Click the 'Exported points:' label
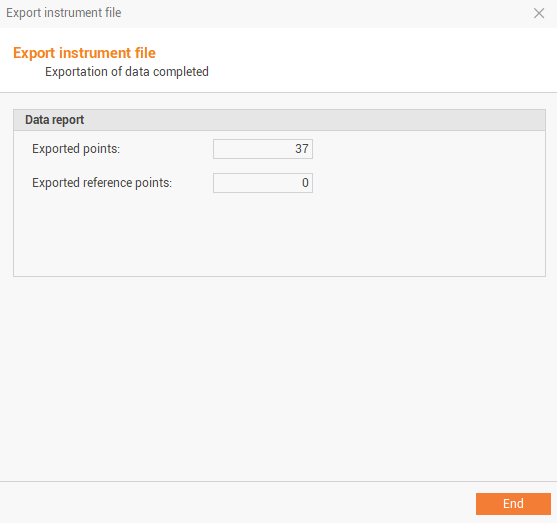557x523 pixels. (x=76, y=149)
